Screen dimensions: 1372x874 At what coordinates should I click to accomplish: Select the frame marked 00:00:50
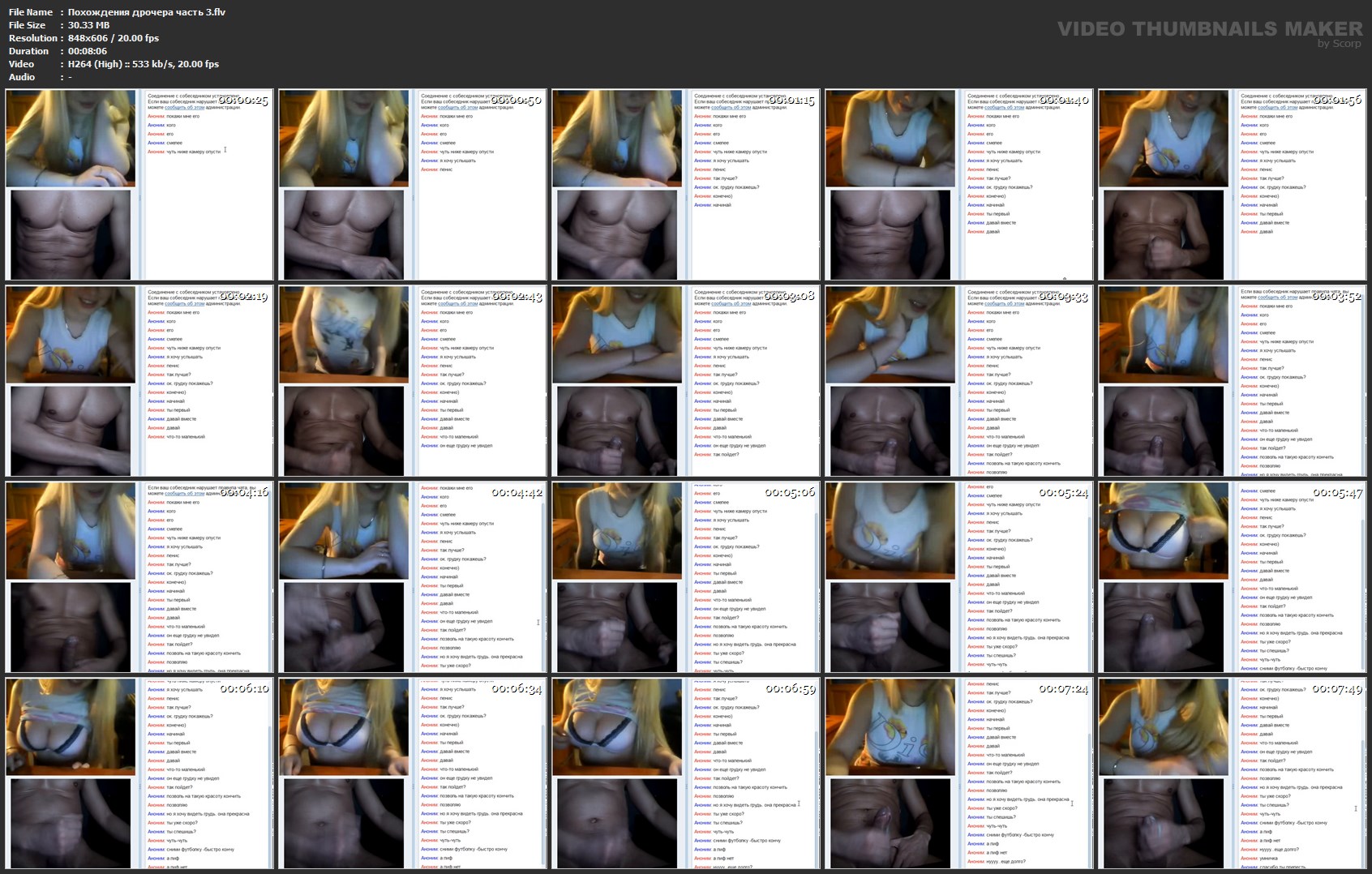(413, 185)
